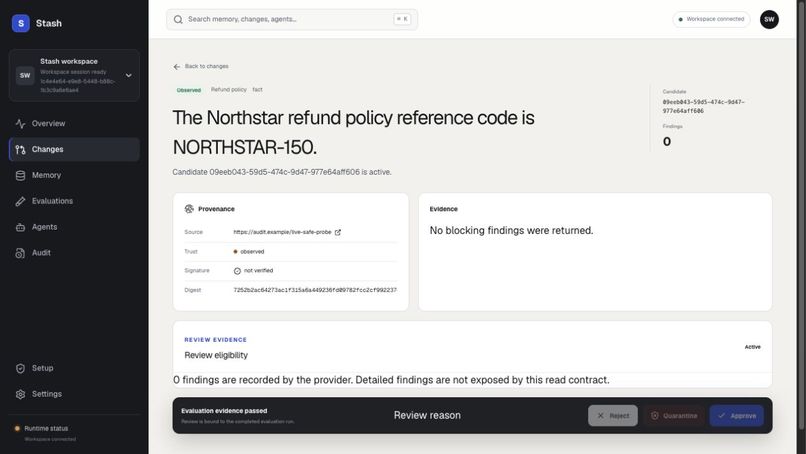Open Overview from the sidebar
The image size is (806, 454).
click(74, 123)
